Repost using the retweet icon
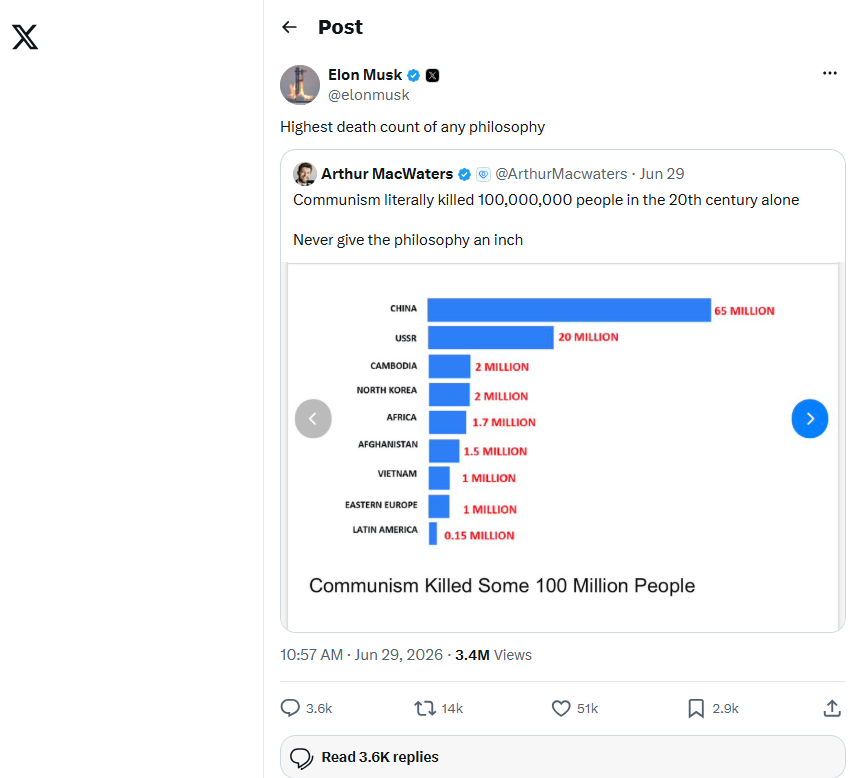Image resolution: width=859 pixels, height=778 pixels. point(425,708)
